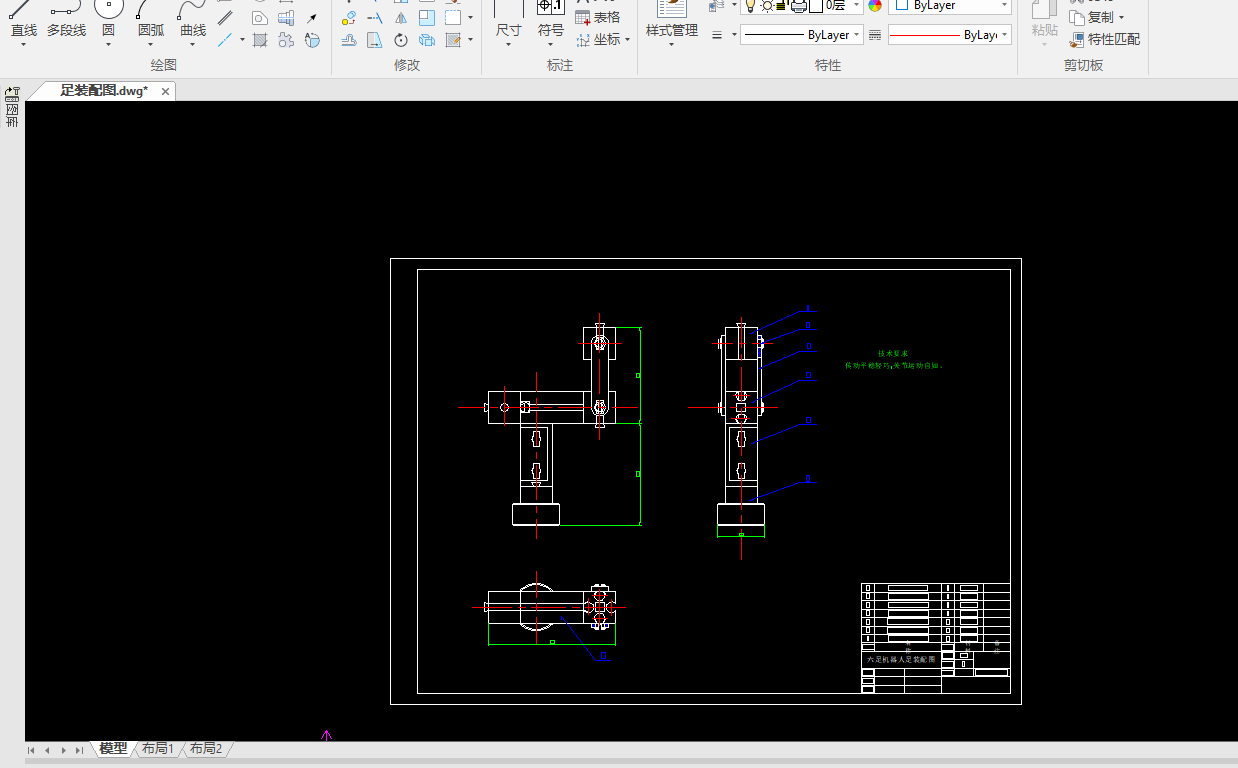Viewport: 1238px width, 768px height.
Task: Toggle the layer plot printer icon
Action: pyautogui.click(x=798, y=5)
